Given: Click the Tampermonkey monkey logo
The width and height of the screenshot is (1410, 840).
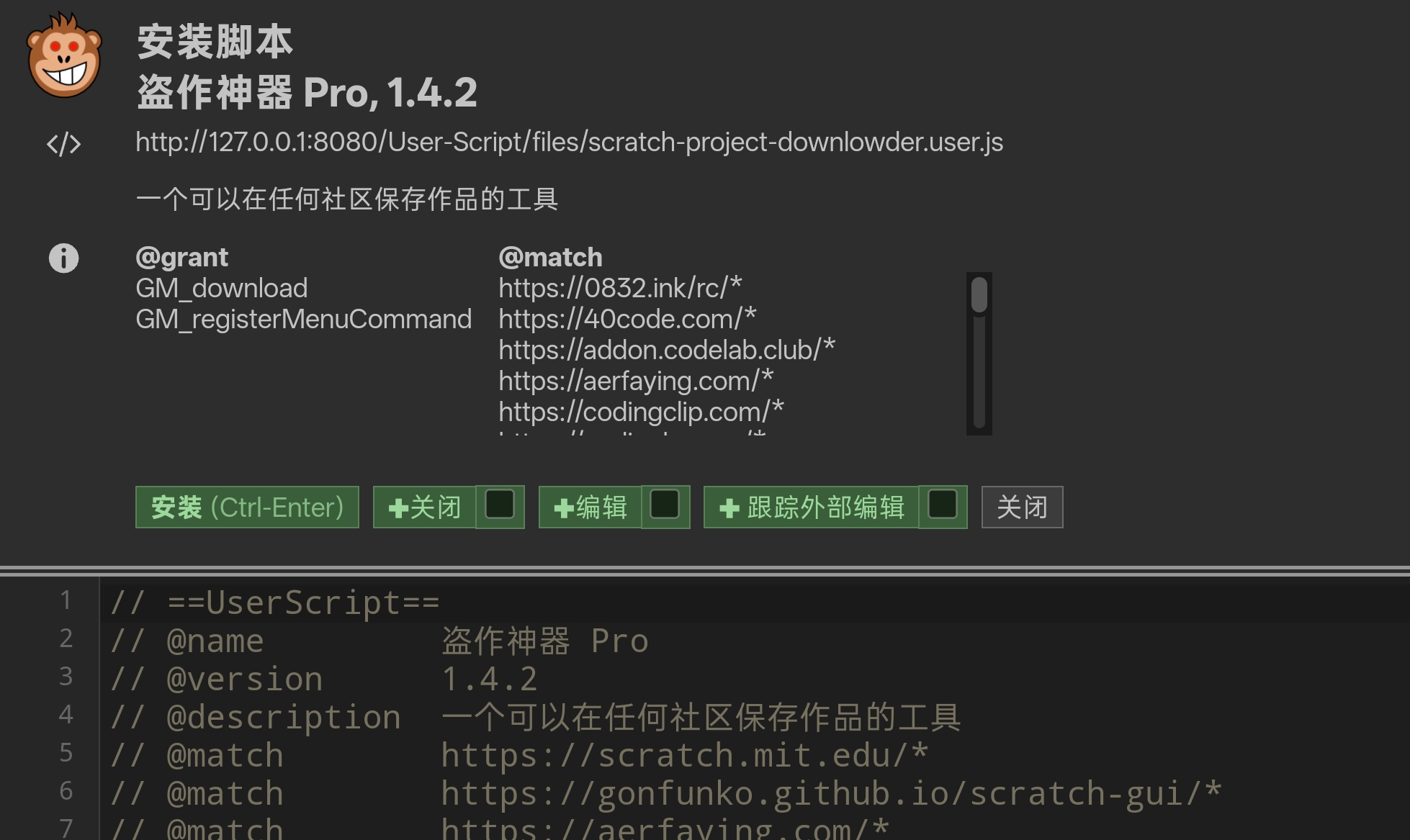Looking at the screenshot, I should (64, 55).
